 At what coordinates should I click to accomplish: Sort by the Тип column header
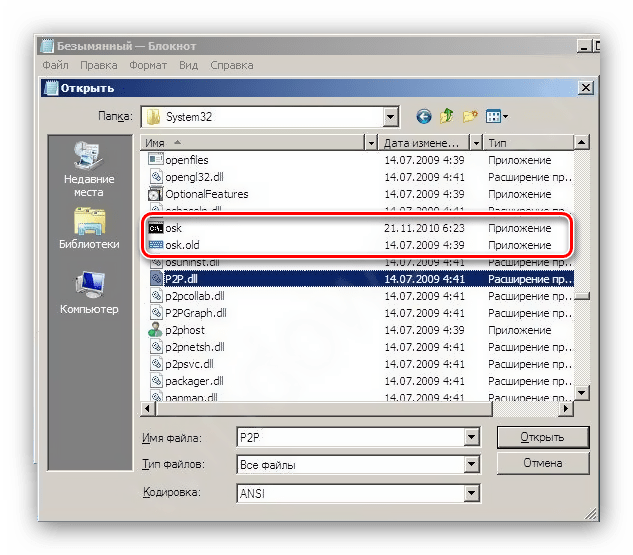click(528, 143)
